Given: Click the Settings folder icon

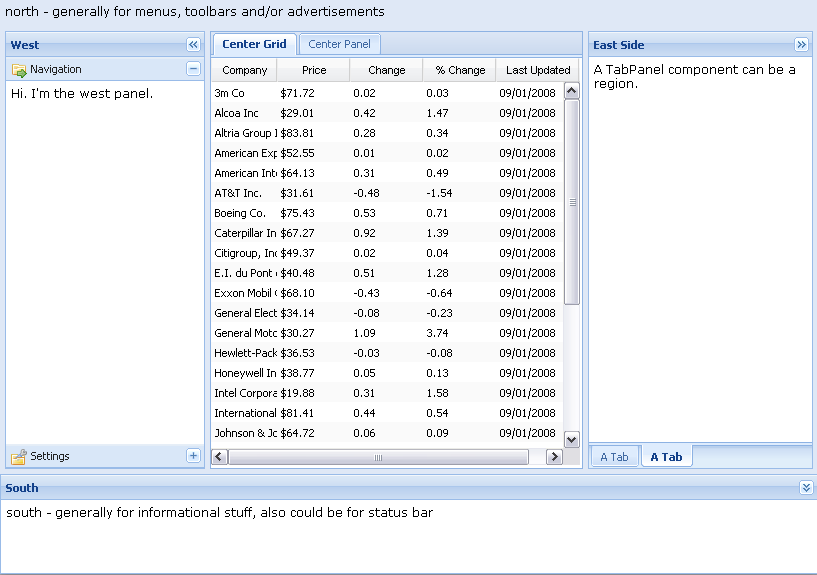Looking at the screenshot, I should tap(19, 457).
